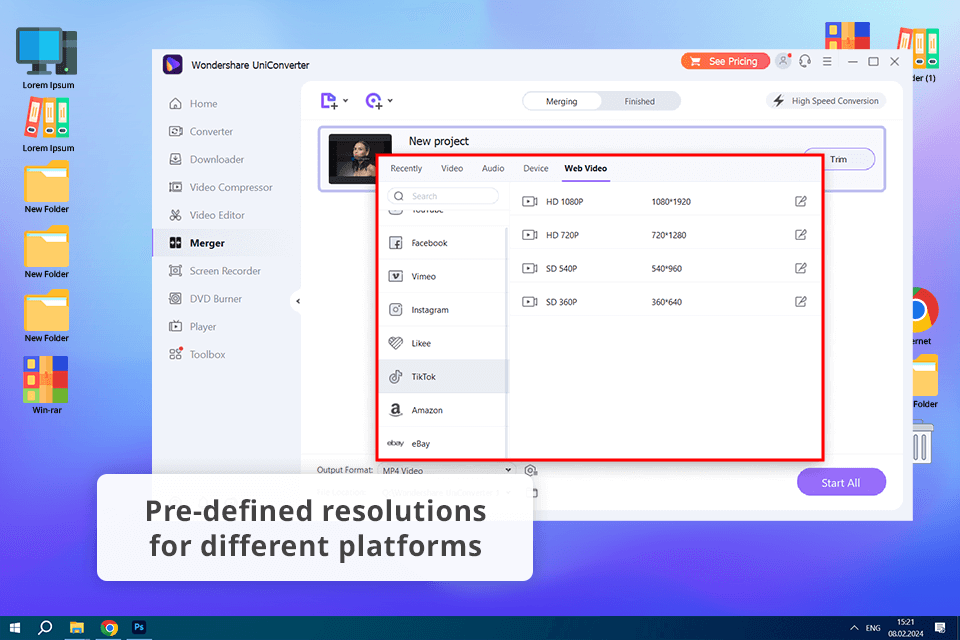Choose TikTok in platform list

click(444, 377)
